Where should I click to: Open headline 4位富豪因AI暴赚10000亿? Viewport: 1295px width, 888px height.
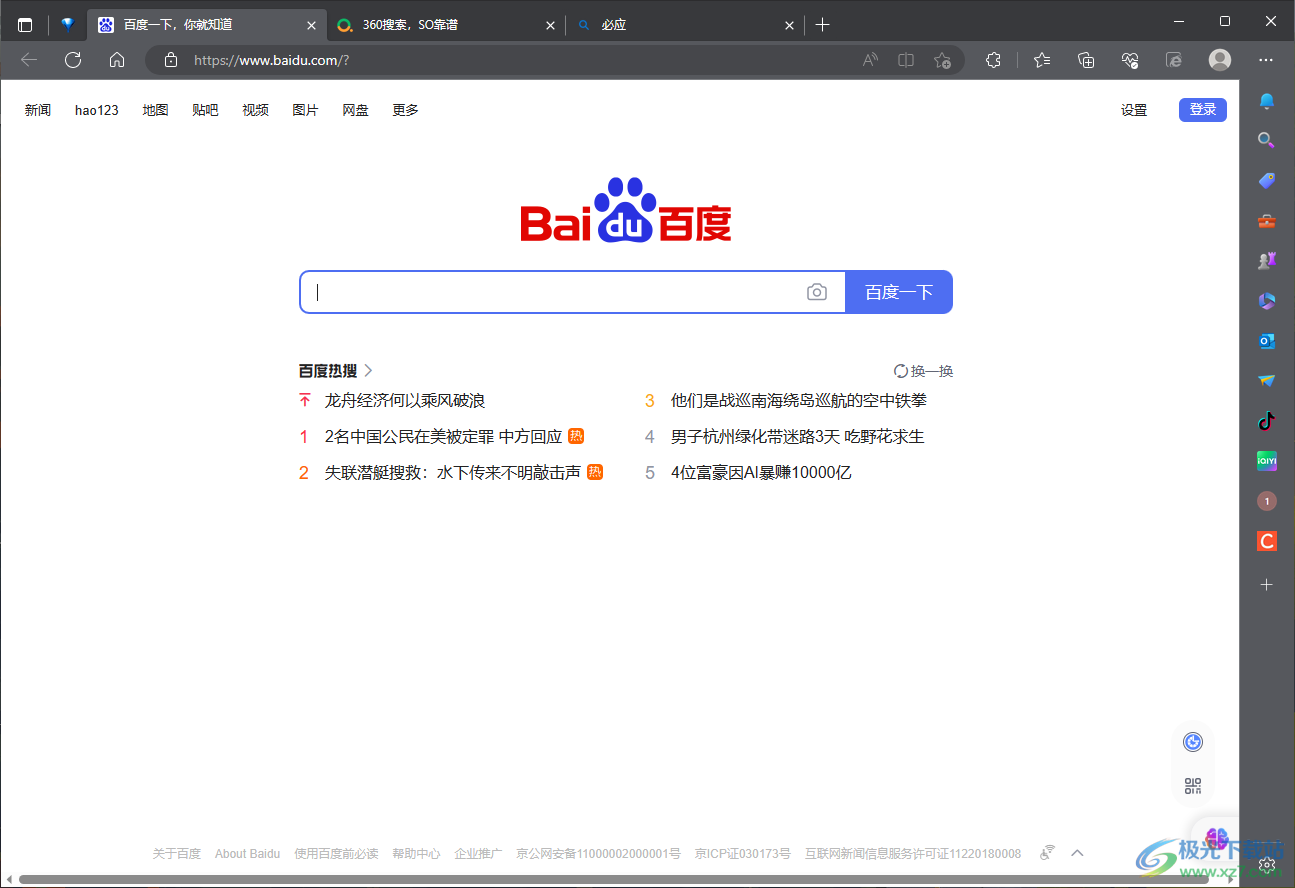pos(761,472)
